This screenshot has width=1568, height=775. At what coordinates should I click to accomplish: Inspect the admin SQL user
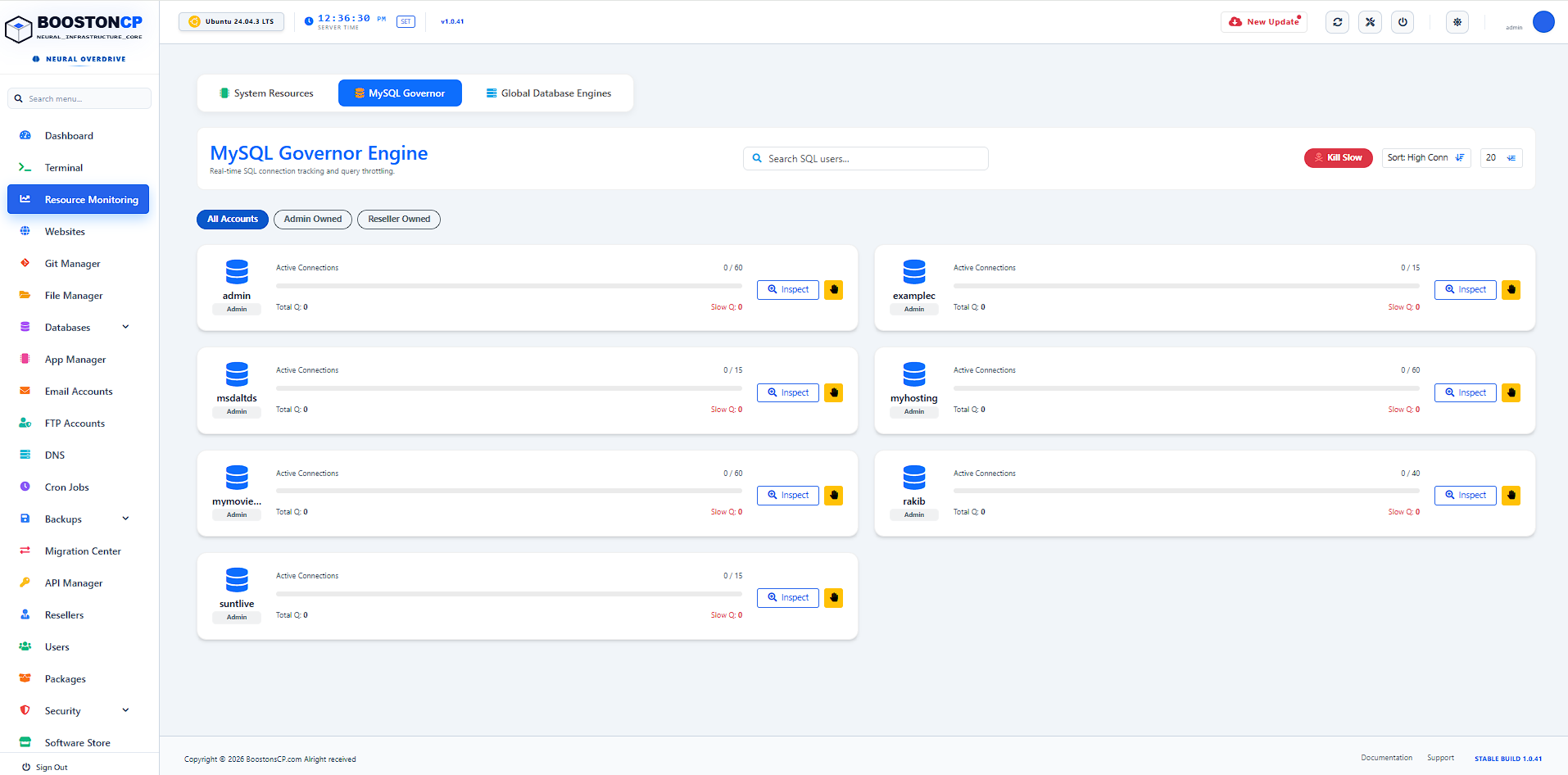(788, 289)
